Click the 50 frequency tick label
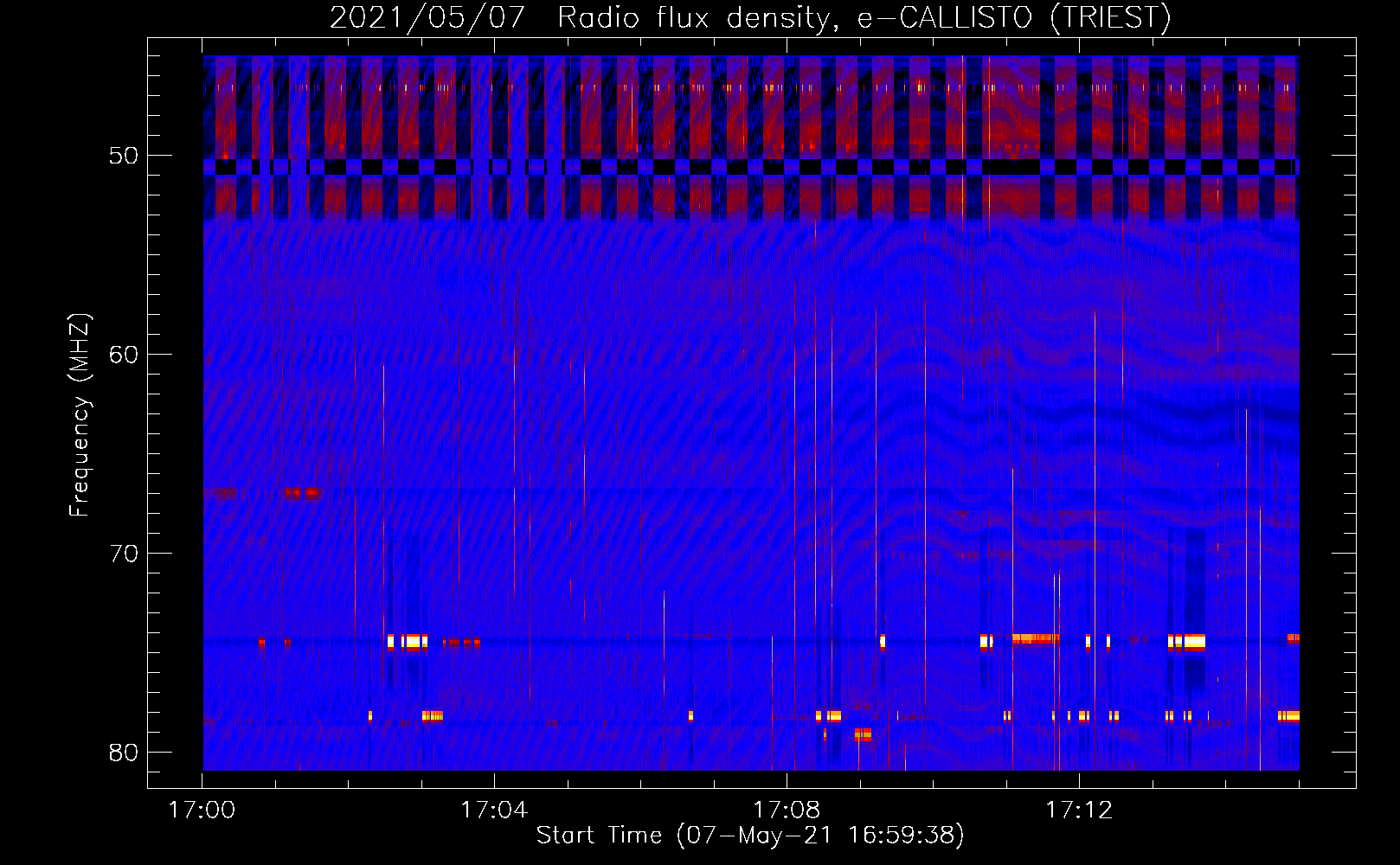This screenshot has height=865, width=1400. pos(124,156)
